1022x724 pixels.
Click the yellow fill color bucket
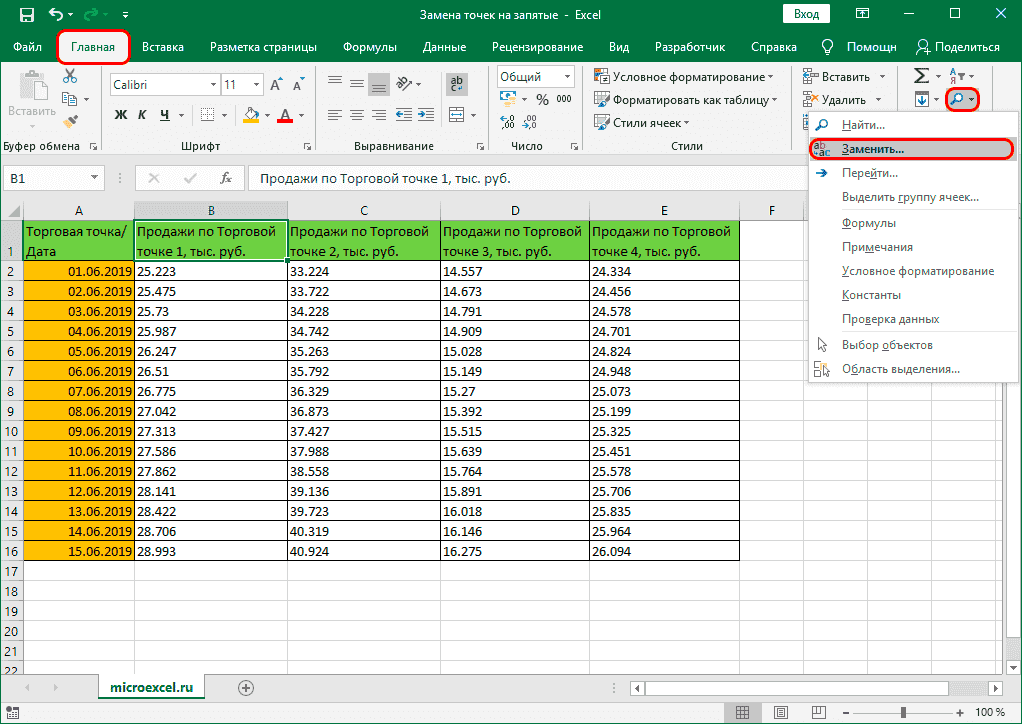252,115
